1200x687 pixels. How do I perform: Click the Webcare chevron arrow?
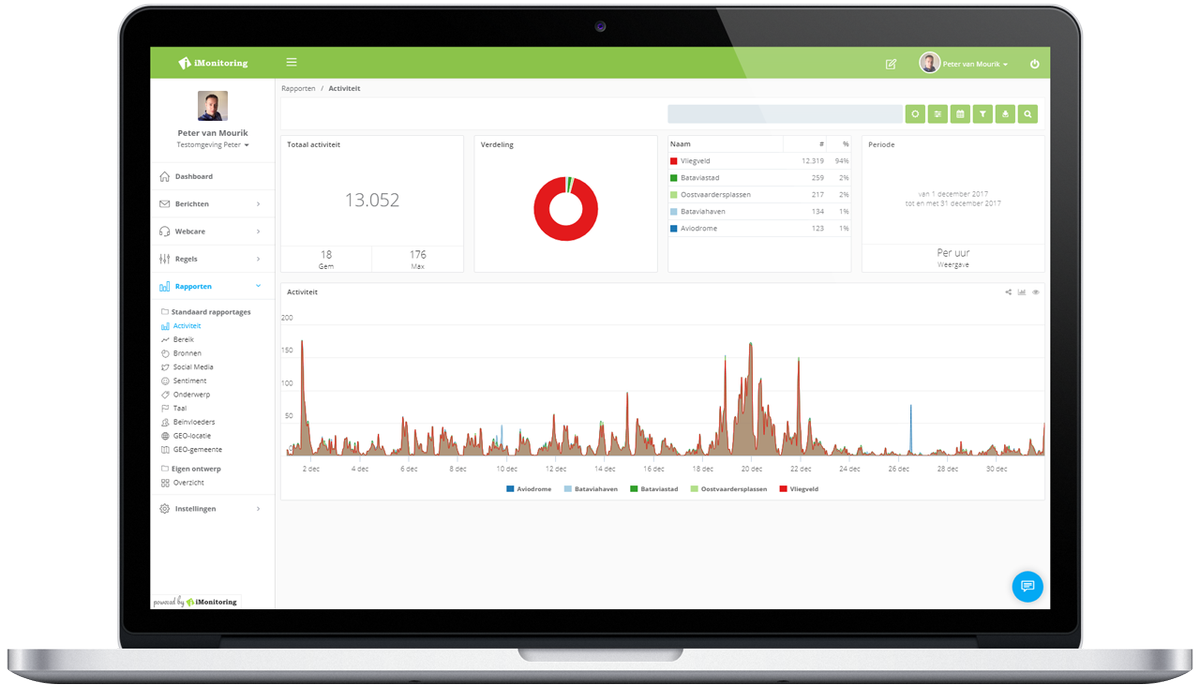[258, 231]
